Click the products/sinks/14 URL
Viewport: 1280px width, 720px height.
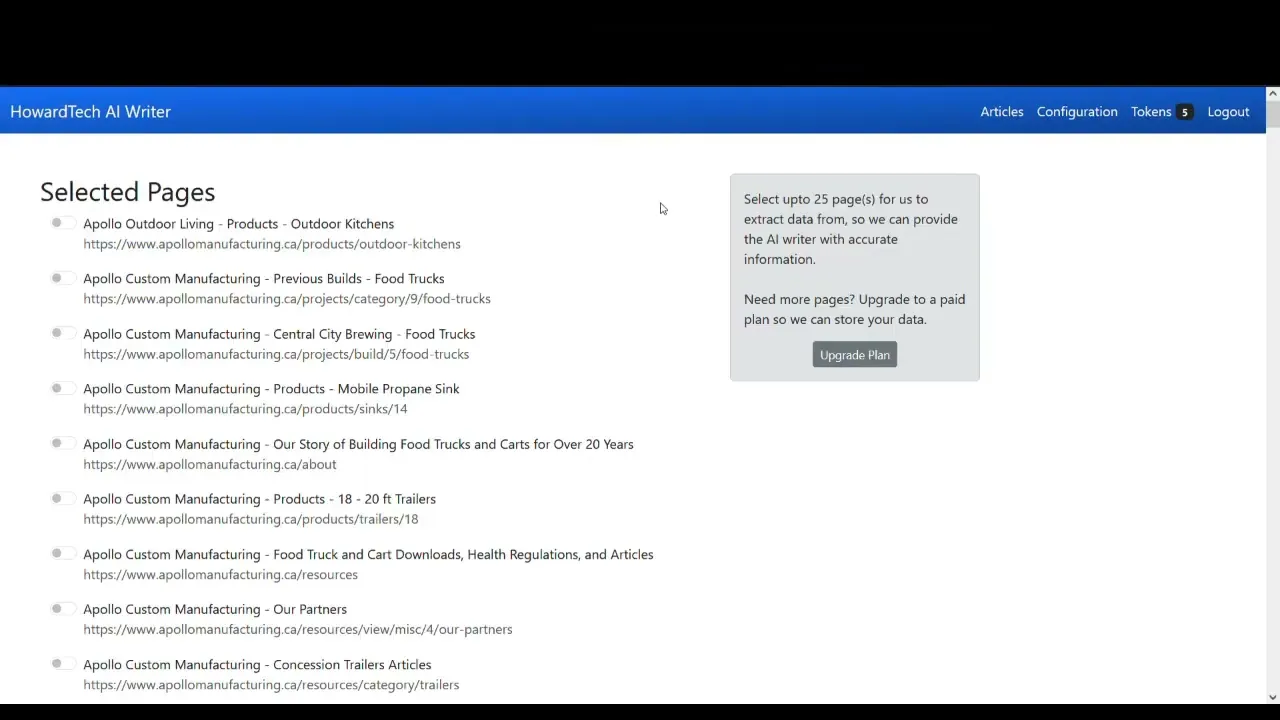[245, 409]
